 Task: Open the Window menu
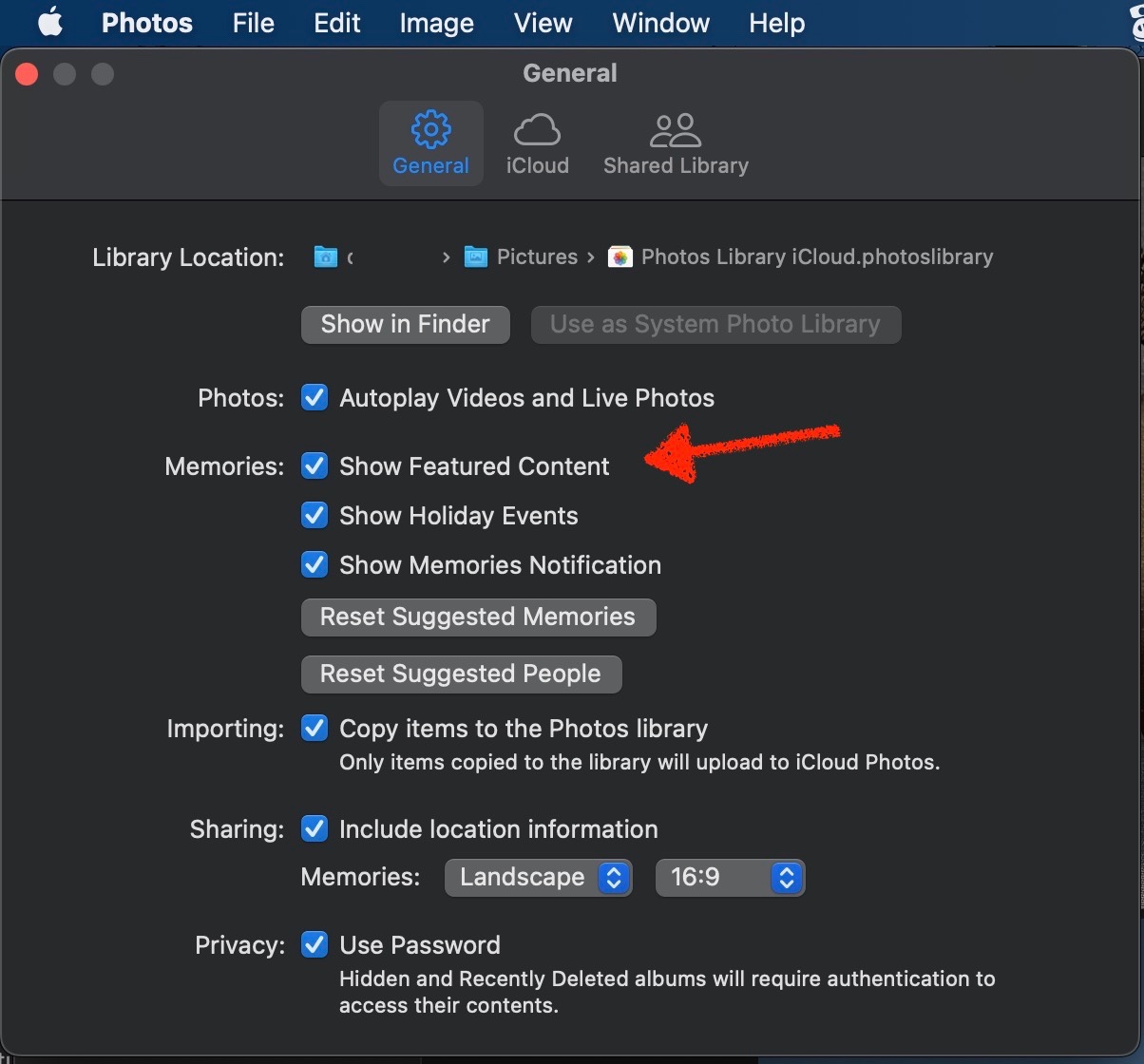[659, 23]
